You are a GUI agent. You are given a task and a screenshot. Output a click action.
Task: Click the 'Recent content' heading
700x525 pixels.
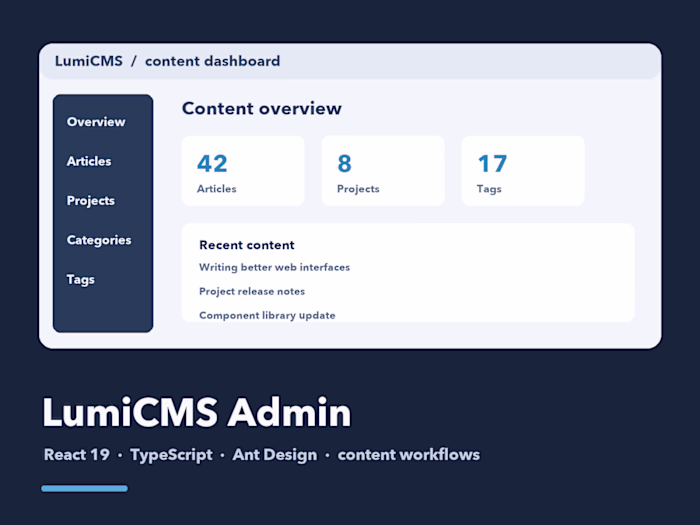click(247, 245)
